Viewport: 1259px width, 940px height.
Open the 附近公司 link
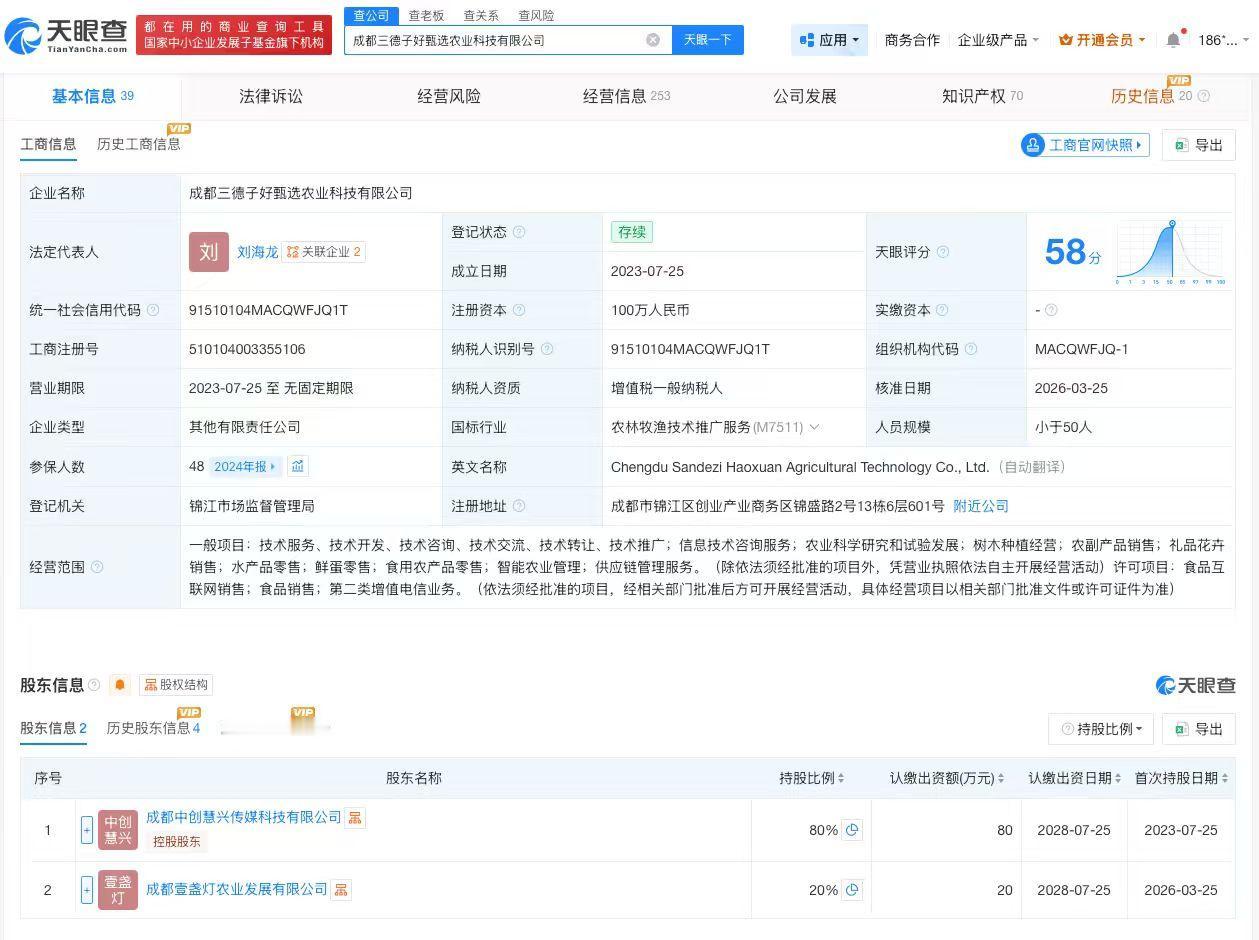point(981,506)
